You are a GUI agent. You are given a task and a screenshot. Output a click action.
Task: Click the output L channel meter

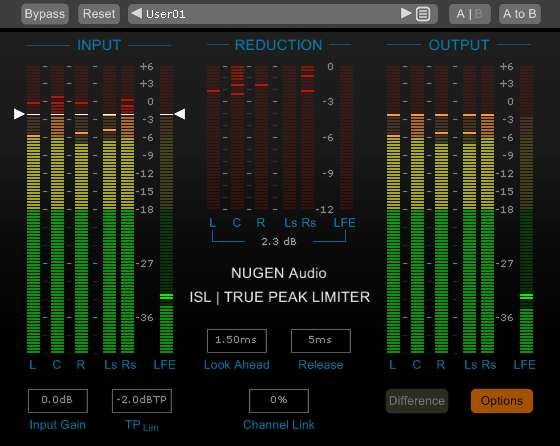point(394,210)
